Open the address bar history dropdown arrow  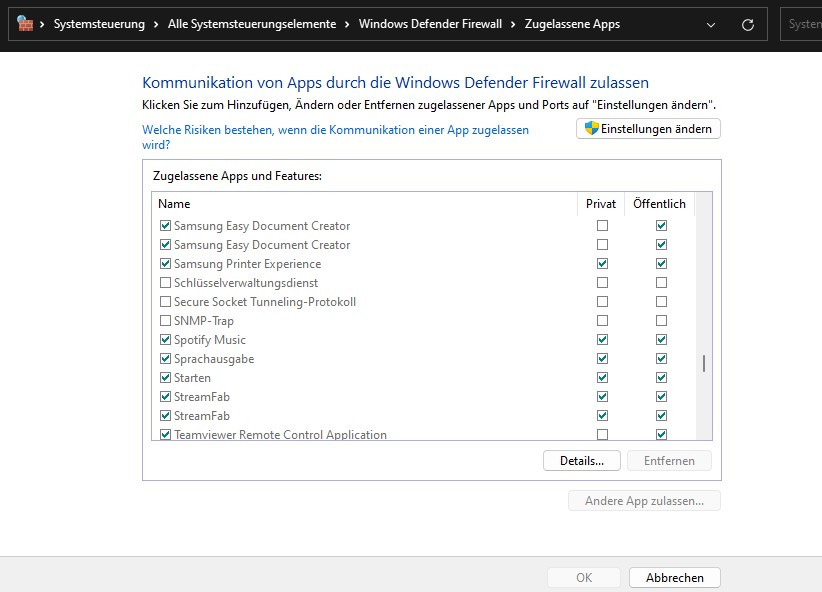point(711,24)
